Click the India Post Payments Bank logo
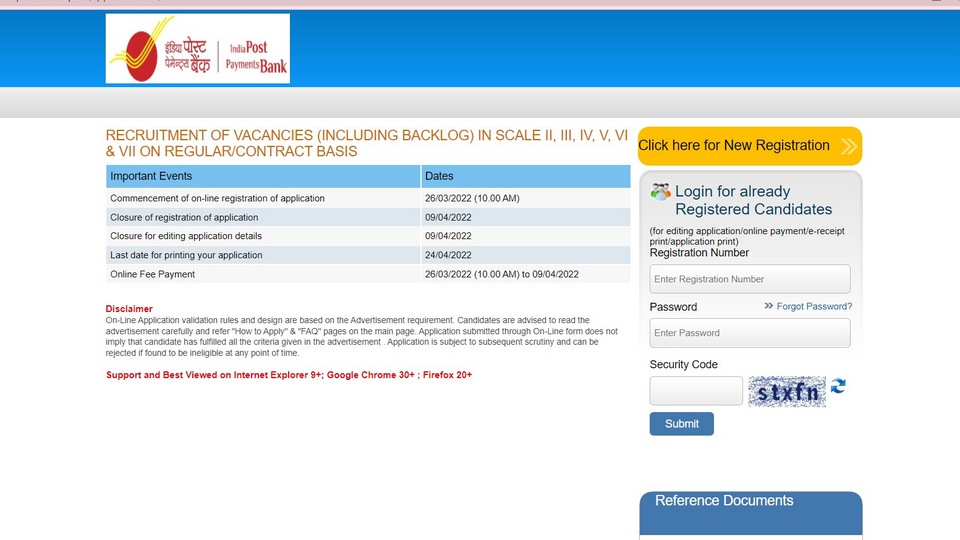960x540 pixels. click(x=198, y=48)
